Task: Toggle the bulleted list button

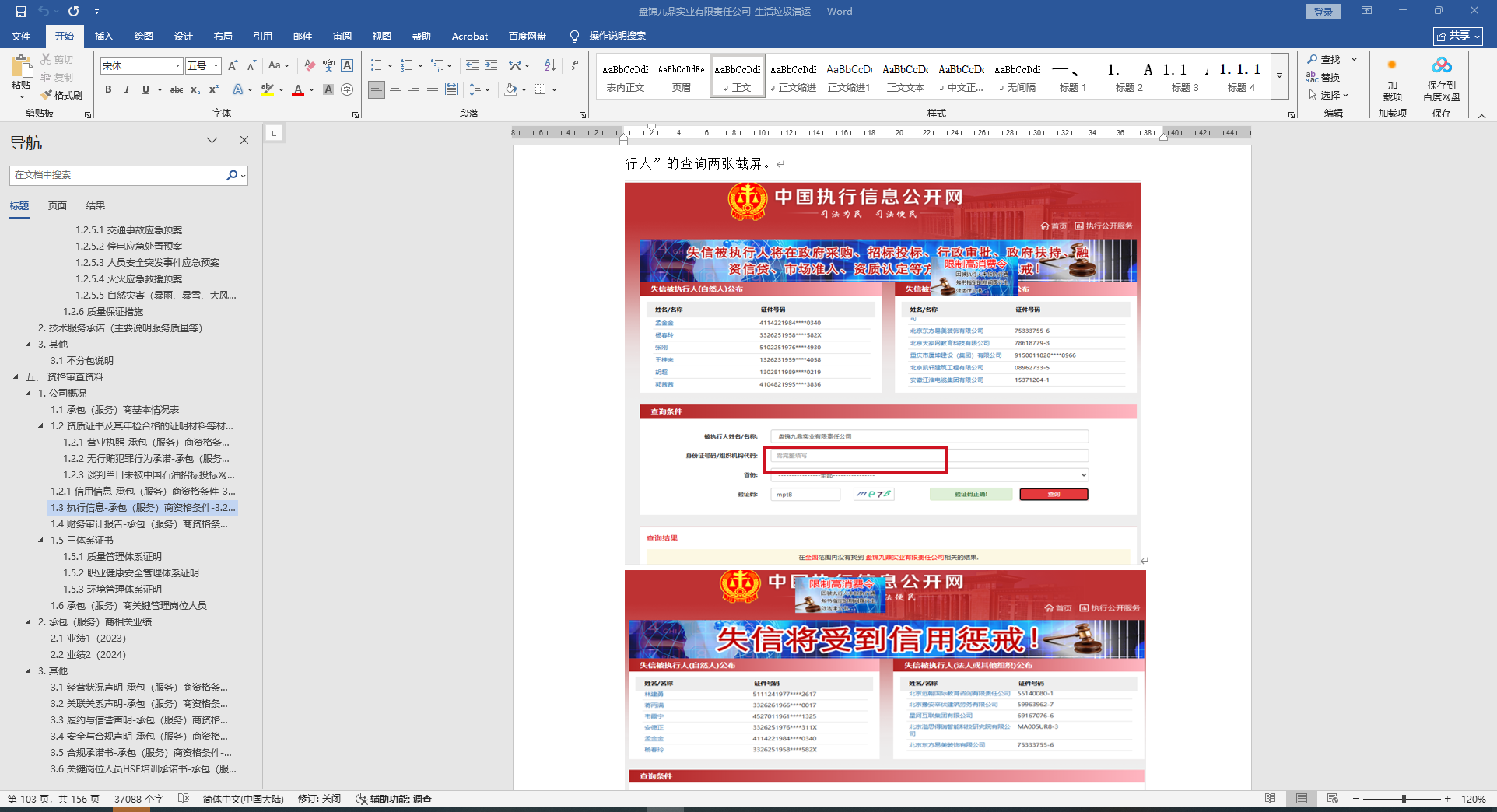Action: point(377,66)
